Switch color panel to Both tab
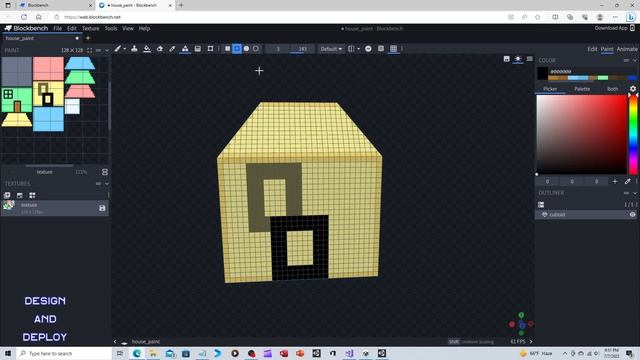 [x=612, y=89]
